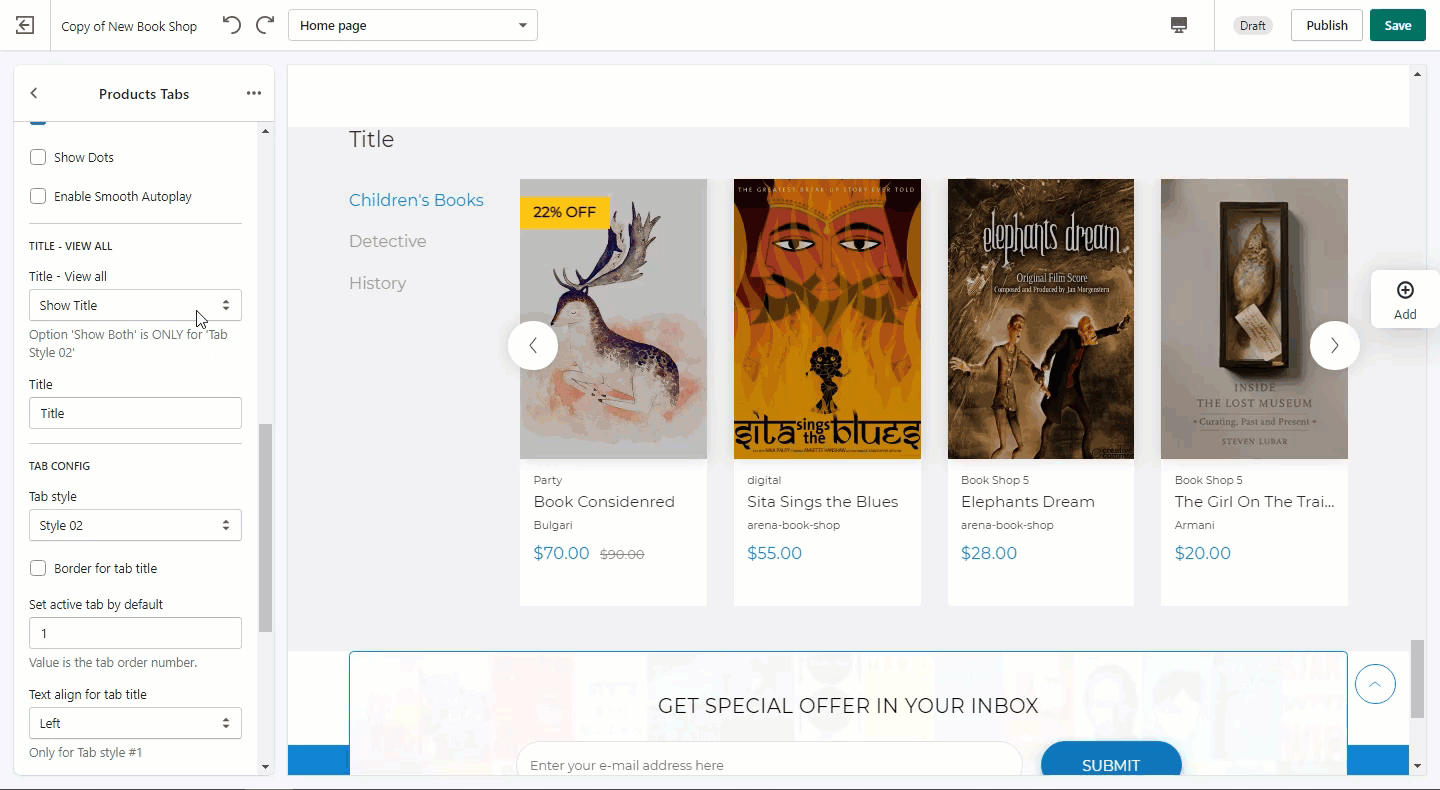This screenshot has width=1440, height=790.
Task: Click the $28.00 price
Action: (989, 553)
